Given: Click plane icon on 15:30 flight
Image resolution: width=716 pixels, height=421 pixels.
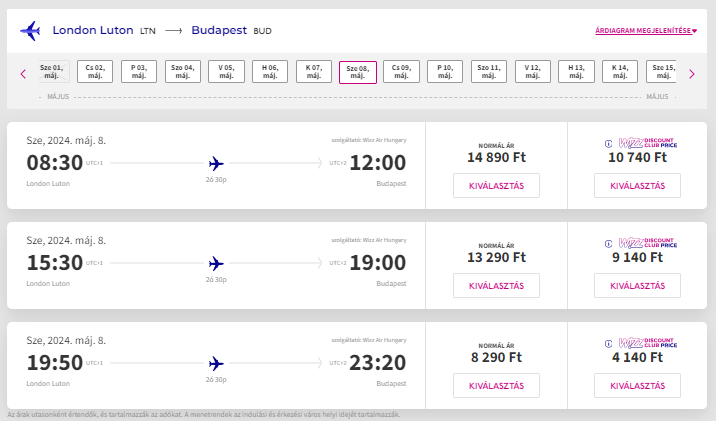Looking at the screenshot, I should (x=216, y=263).
